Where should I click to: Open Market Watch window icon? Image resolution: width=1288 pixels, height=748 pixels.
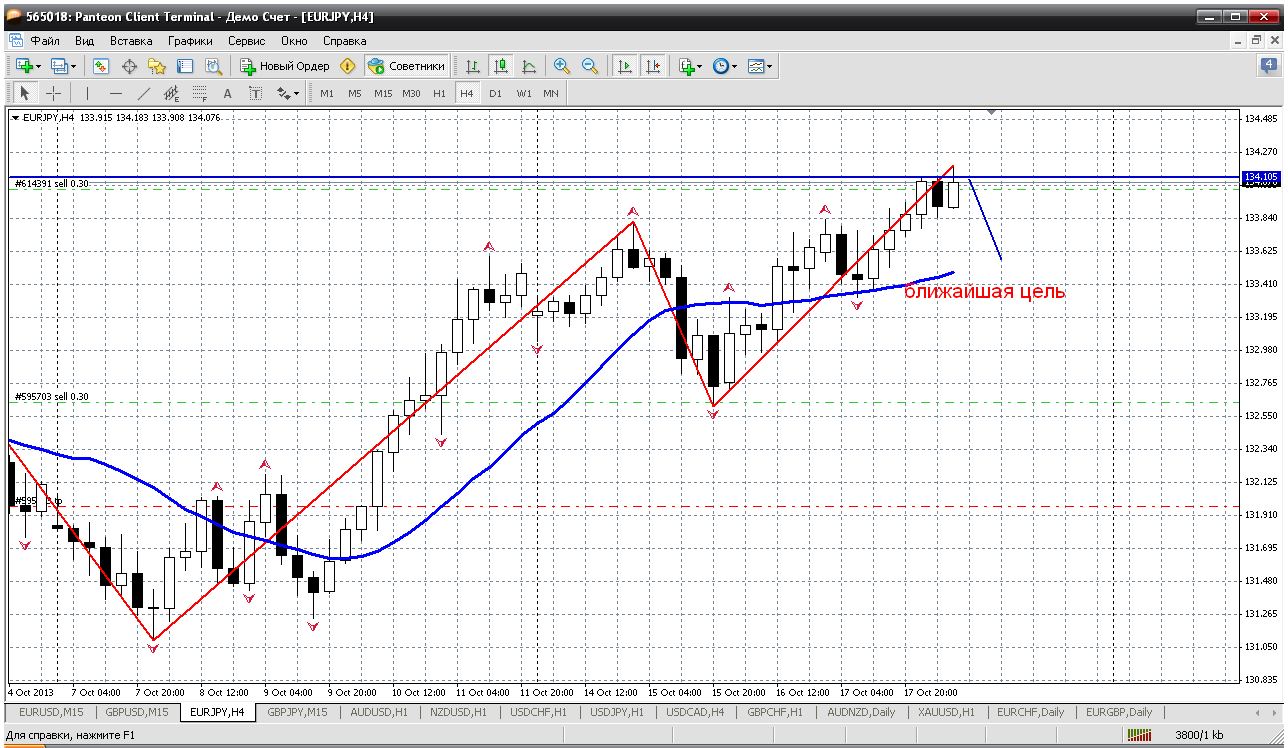pyautogui.click(x=101, y=66)
